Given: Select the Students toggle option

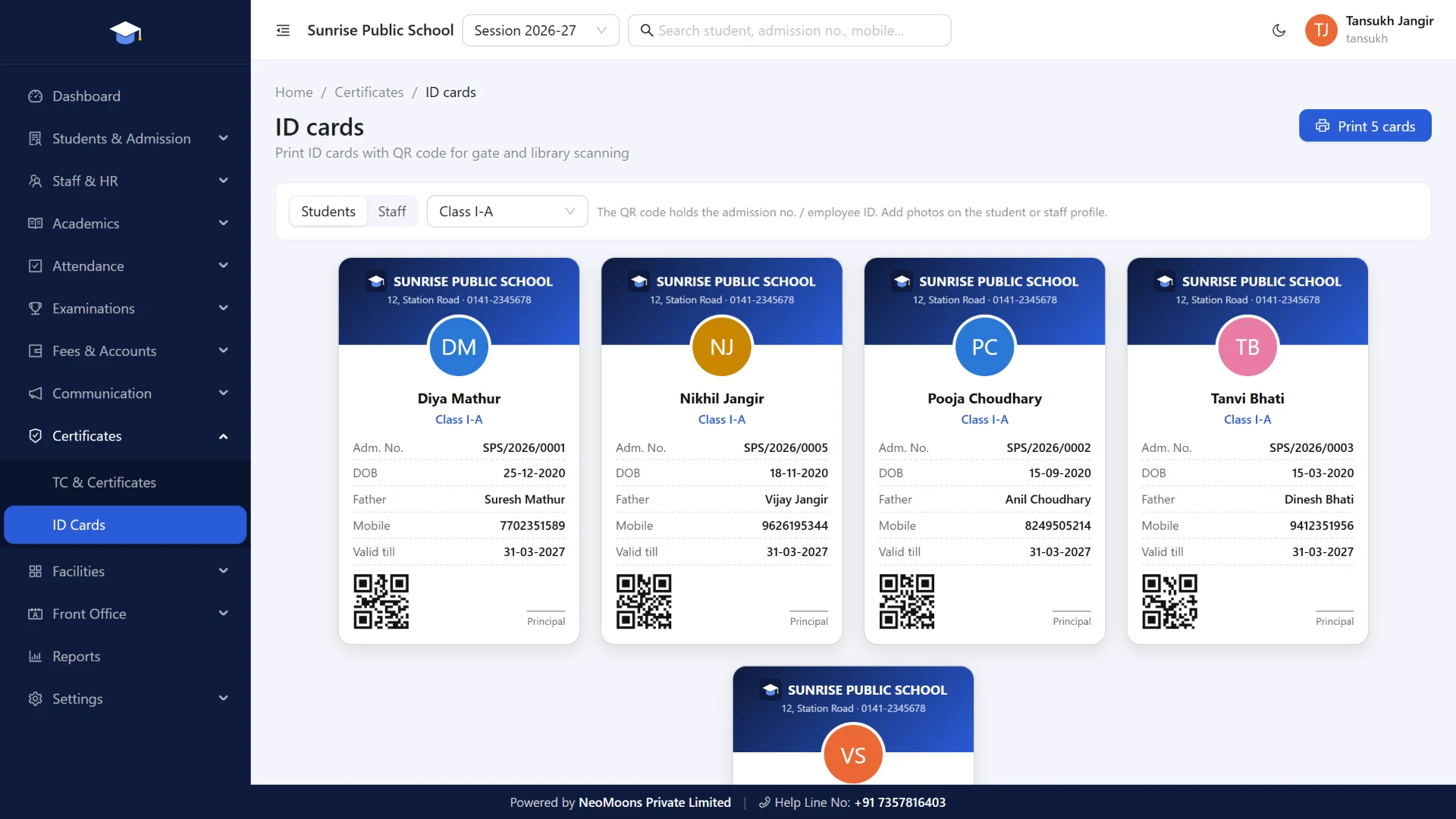Looking at the screenshot, I should [328, 212].
